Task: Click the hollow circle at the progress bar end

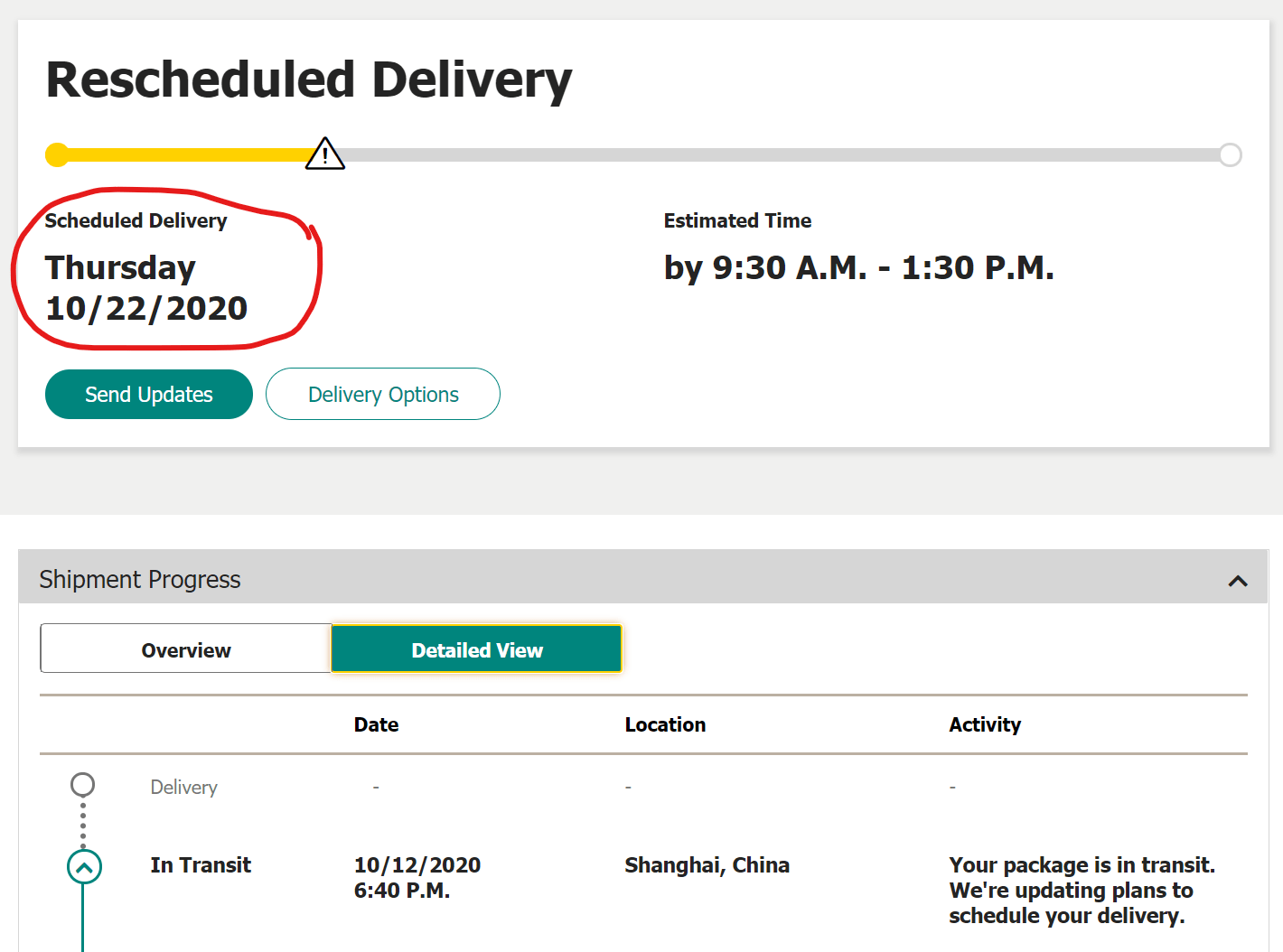Action: [x=1231, y=154]
